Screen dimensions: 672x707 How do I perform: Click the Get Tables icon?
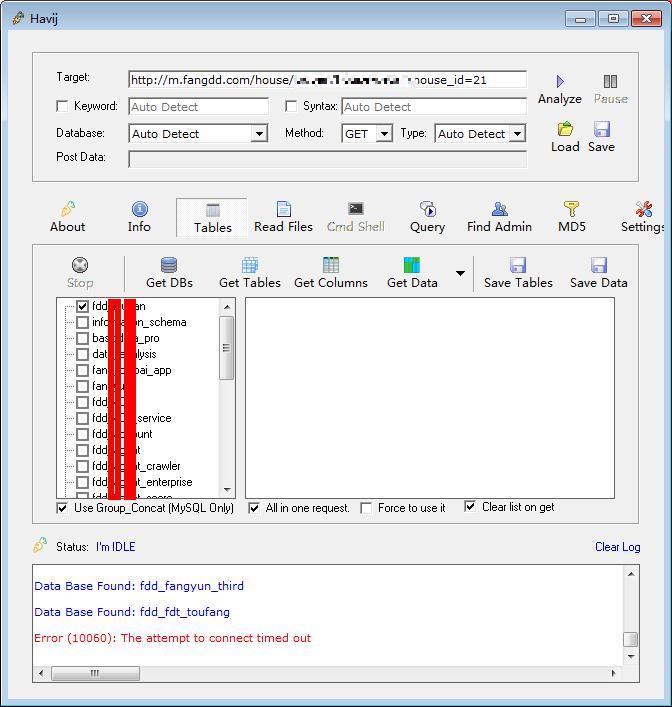(250, 265)
